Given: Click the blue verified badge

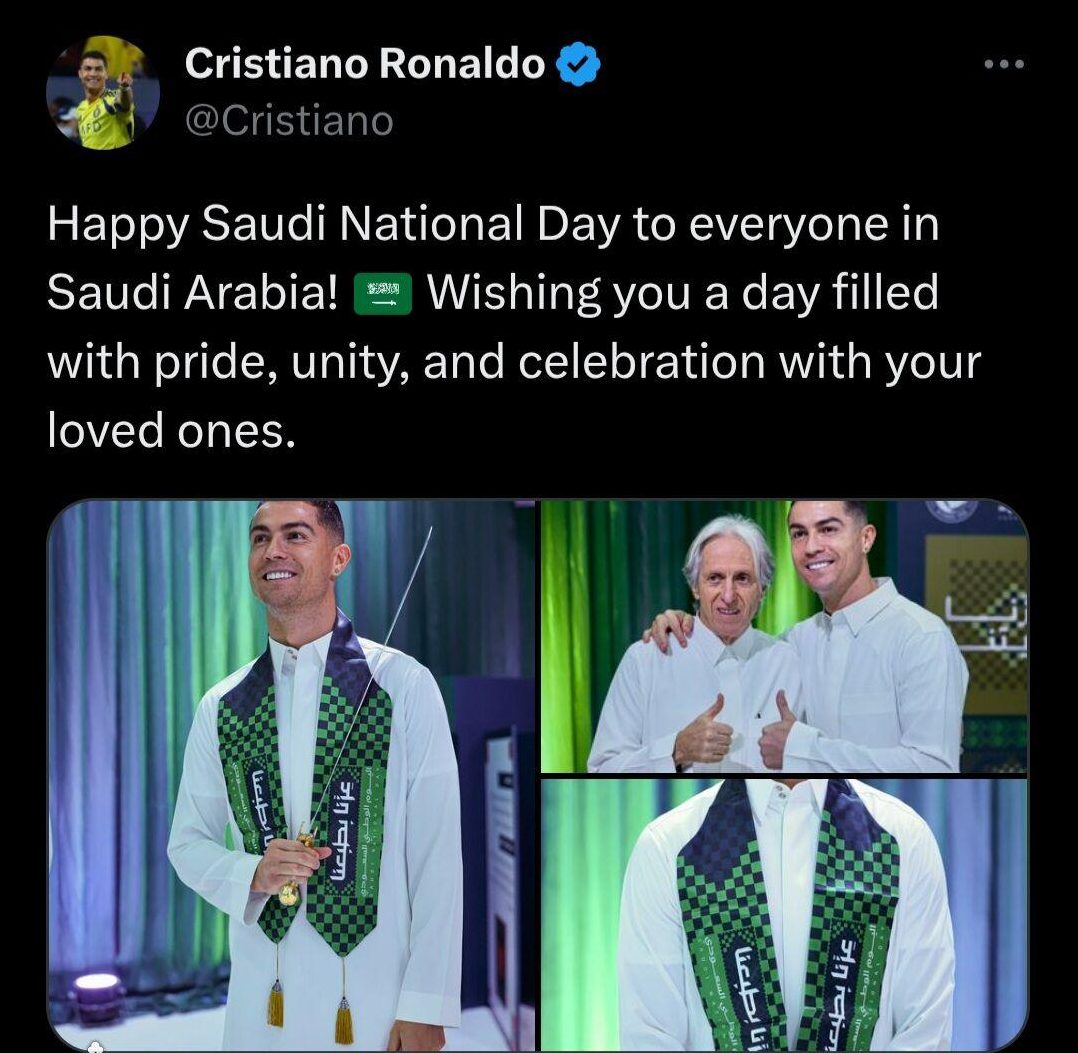Looking at the screenshot, I should (x=579, y=65).
